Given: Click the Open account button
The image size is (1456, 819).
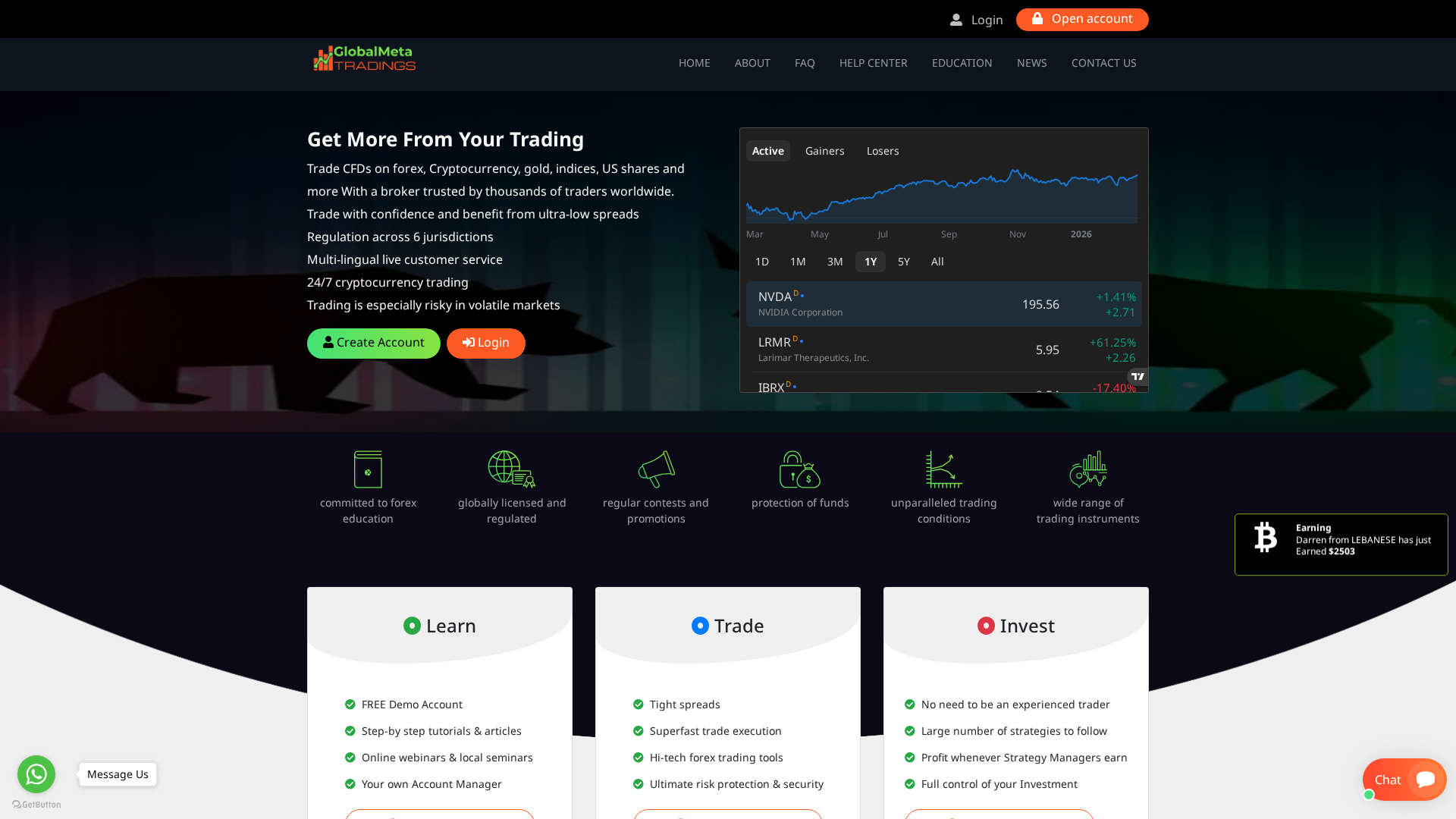Looking at the screenshot, I should click(1082, 20).
